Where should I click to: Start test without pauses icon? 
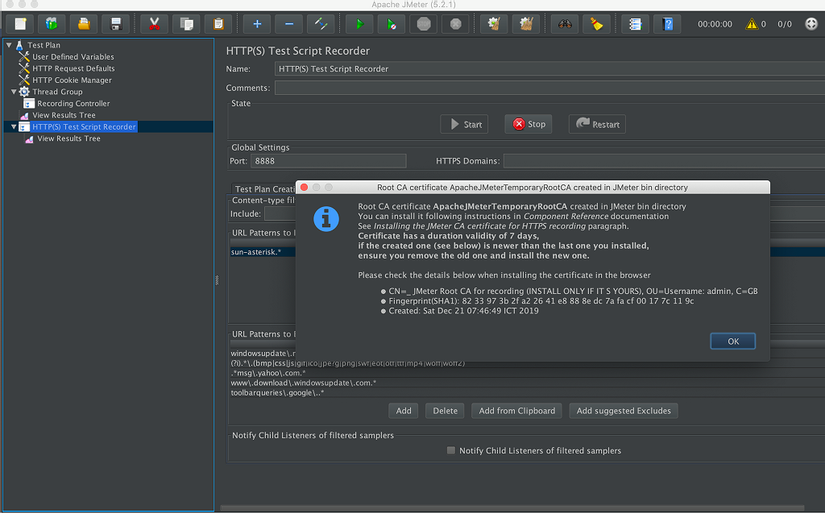pyautogui.click(x=391, y=24)
